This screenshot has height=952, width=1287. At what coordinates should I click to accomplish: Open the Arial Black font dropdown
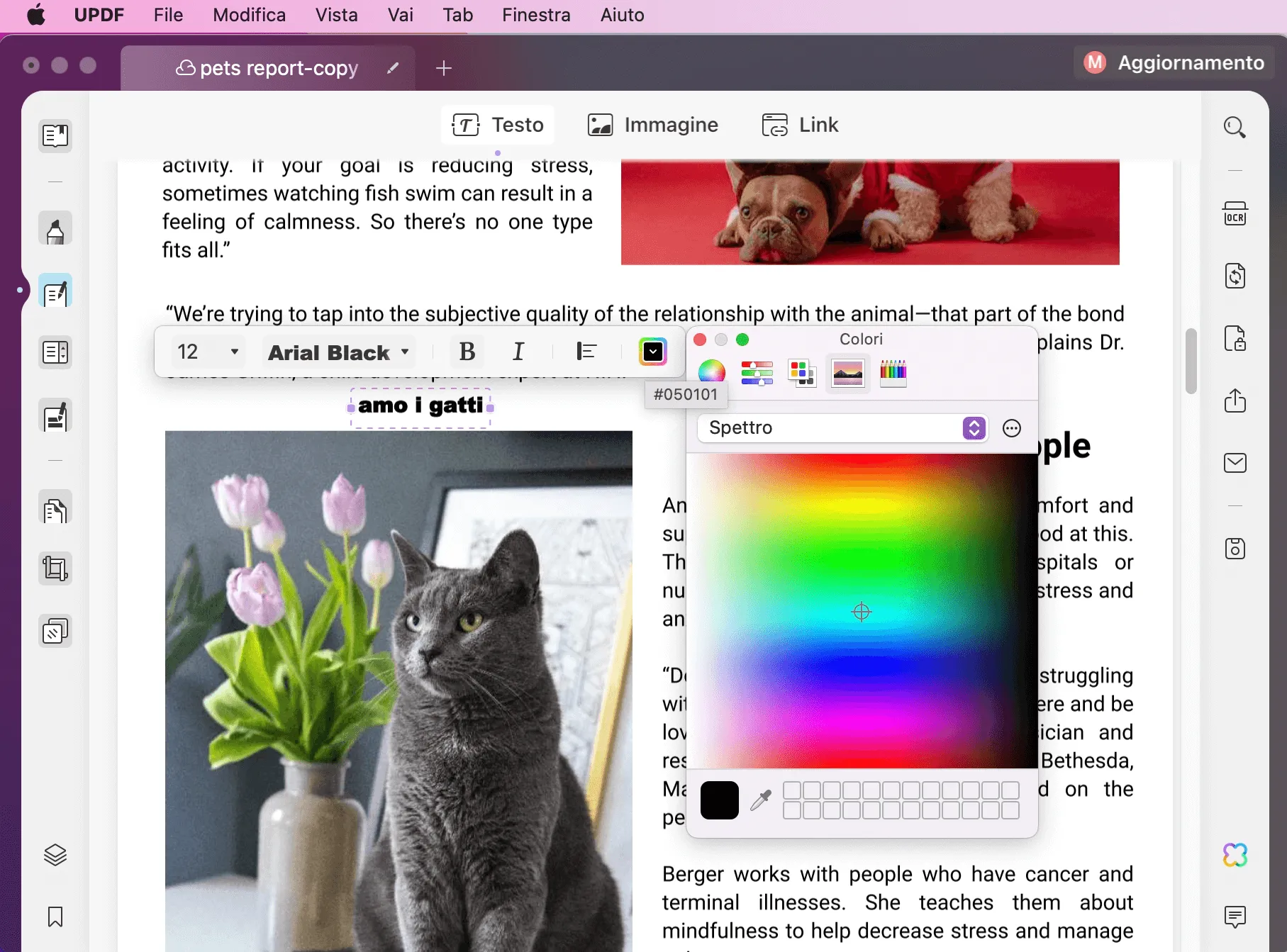click(x=339, y=352)
